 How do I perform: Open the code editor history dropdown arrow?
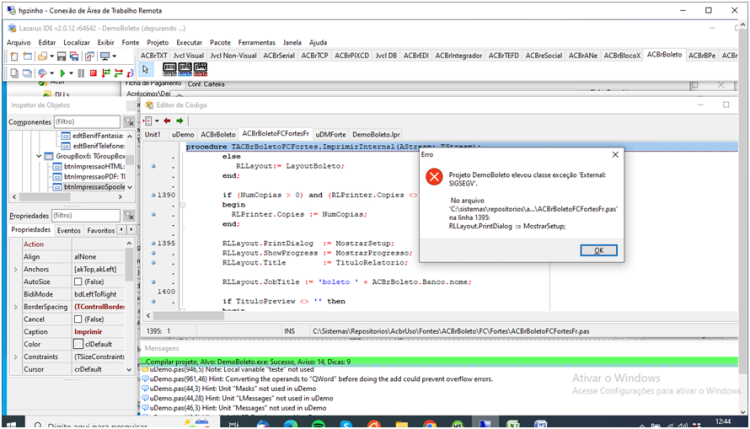157,121
